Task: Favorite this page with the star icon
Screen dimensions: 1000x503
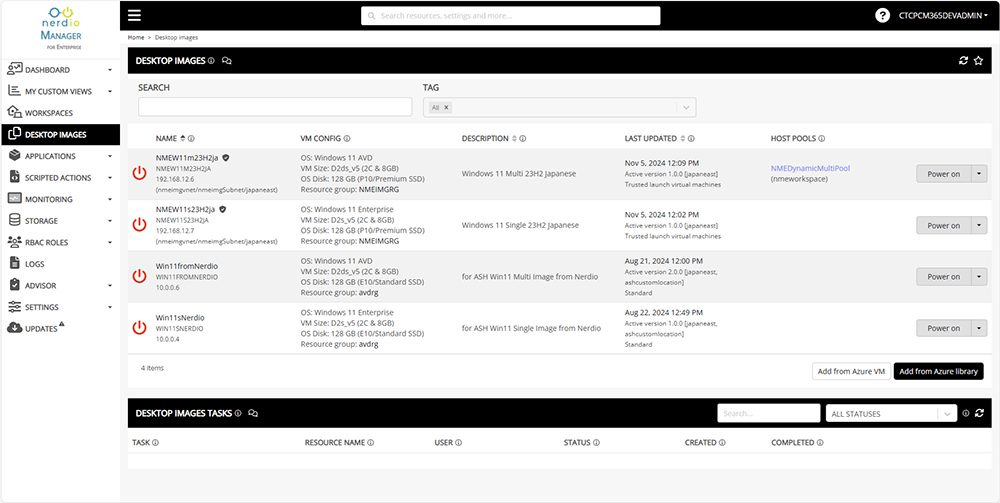Action: click(x=978, y=61)
